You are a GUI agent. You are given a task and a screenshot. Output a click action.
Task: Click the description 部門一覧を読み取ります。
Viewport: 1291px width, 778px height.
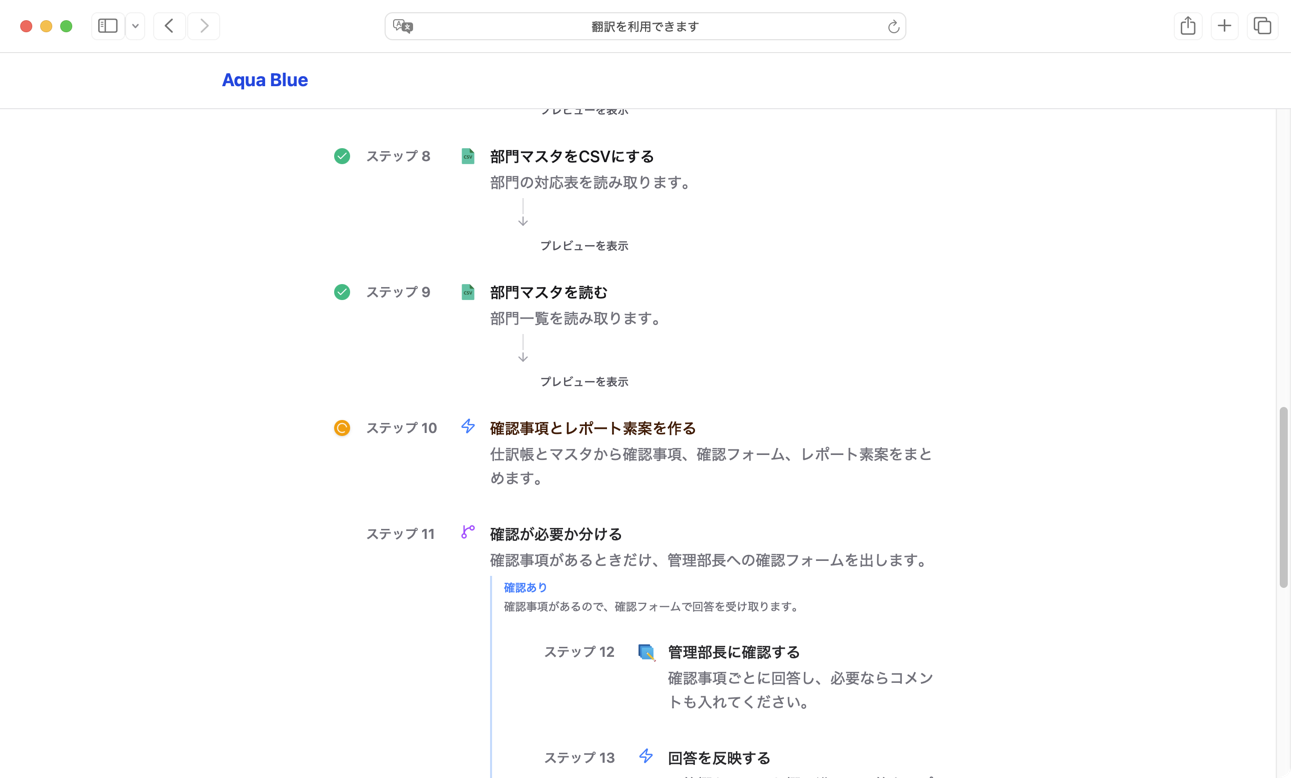pyautogui.click(x=577, y=319)
